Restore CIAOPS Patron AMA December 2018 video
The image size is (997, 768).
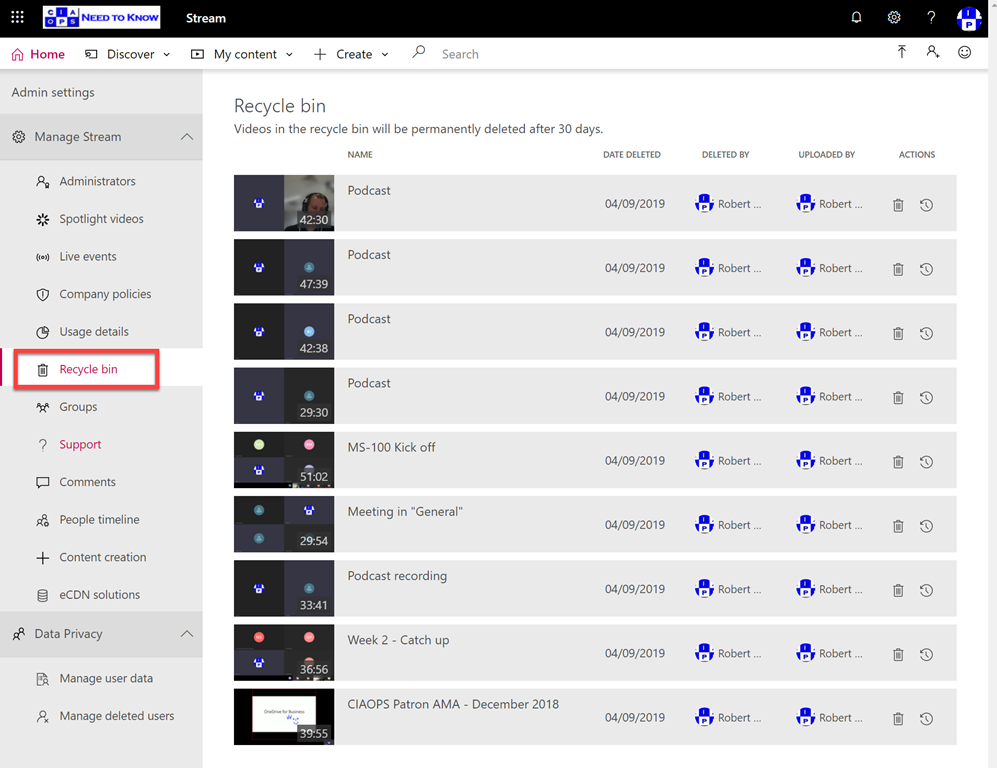point(926,718)
